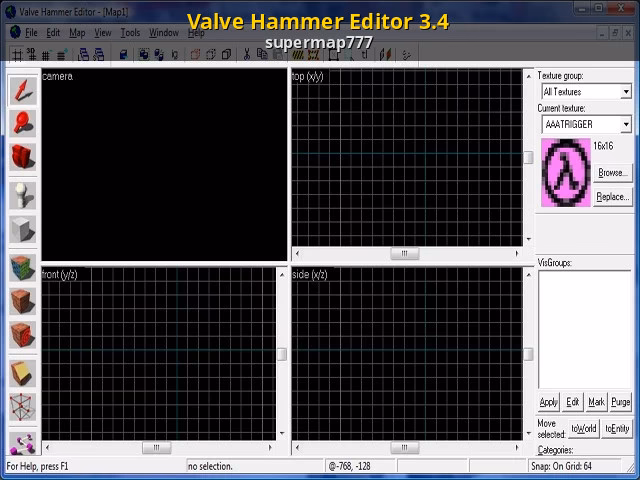Click the pink AAATRIGGER texture preview
This screenshot has width=640, height=480.
(566, 173)
